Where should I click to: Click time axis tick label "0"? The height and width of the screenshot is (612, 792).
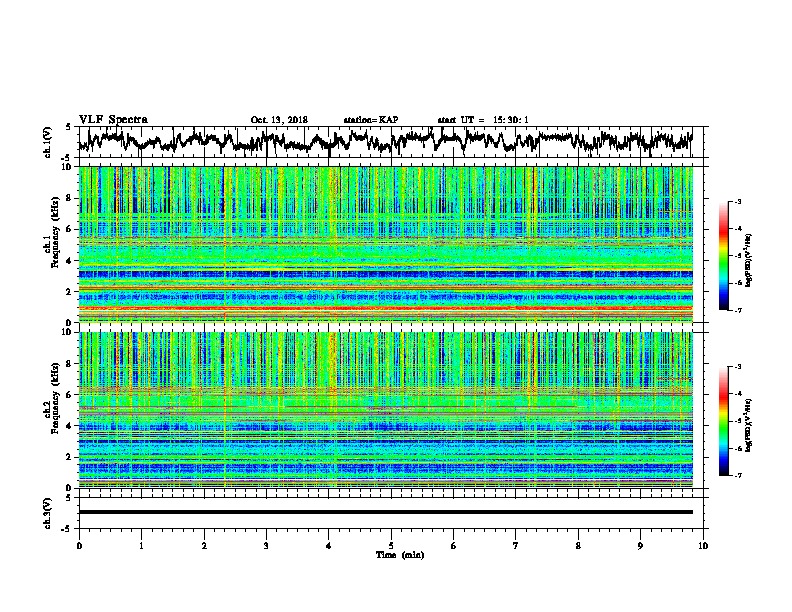click(79, 546)
